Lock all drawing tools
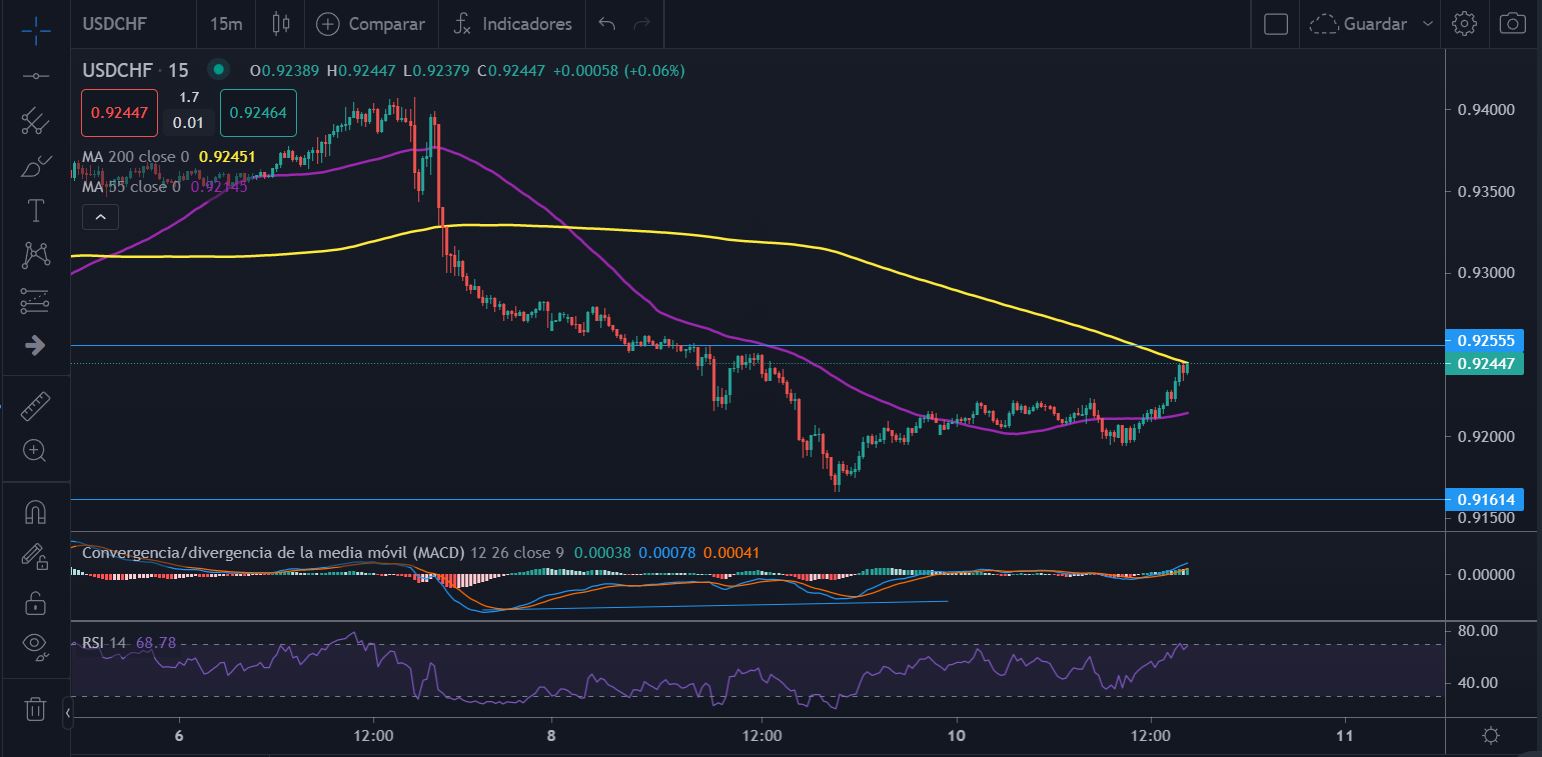The height and width of the screenshot is (757, 1542). (35, 602)
